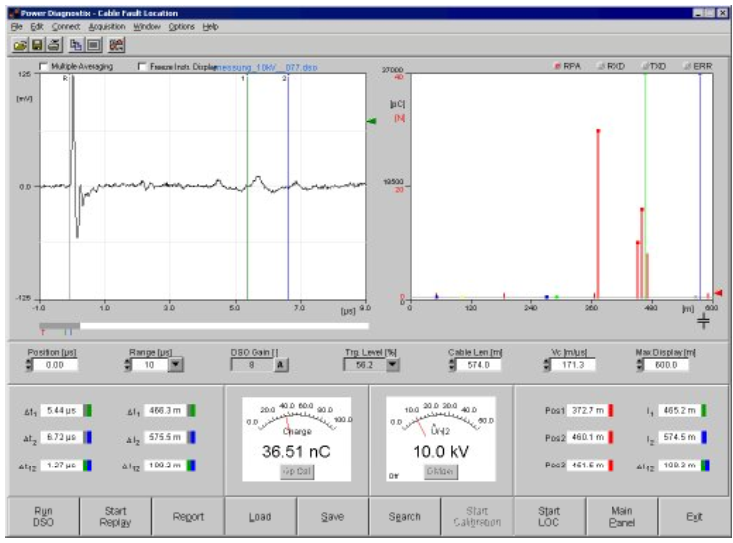
Task: Click the Vc stepper arrows
Action: tap(547, 365)
